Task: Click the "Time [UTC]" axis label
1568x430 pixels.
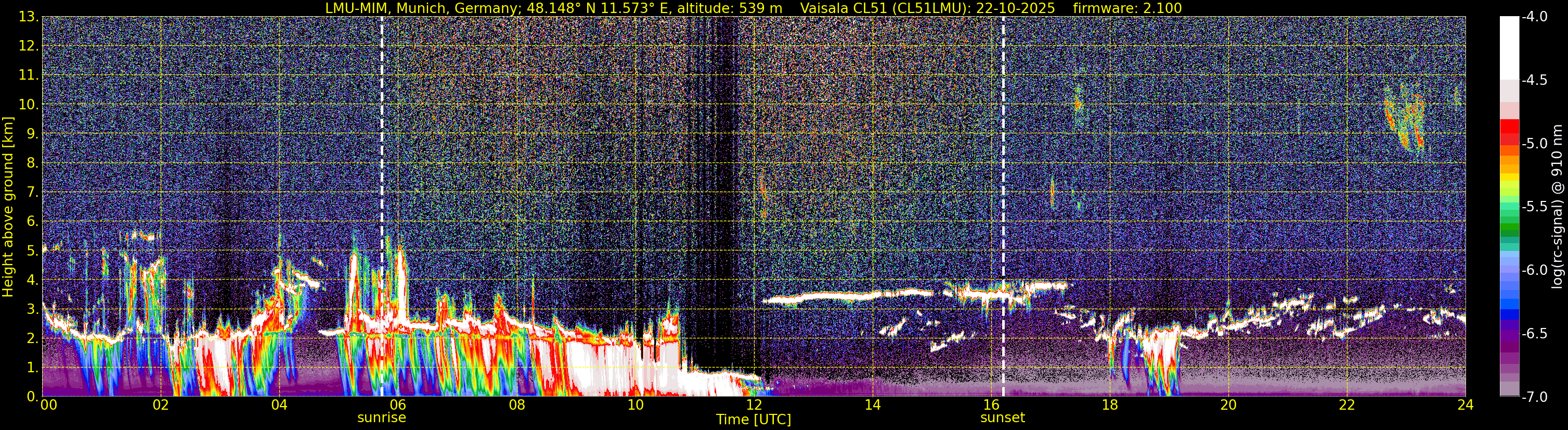Action: [754, 420]
